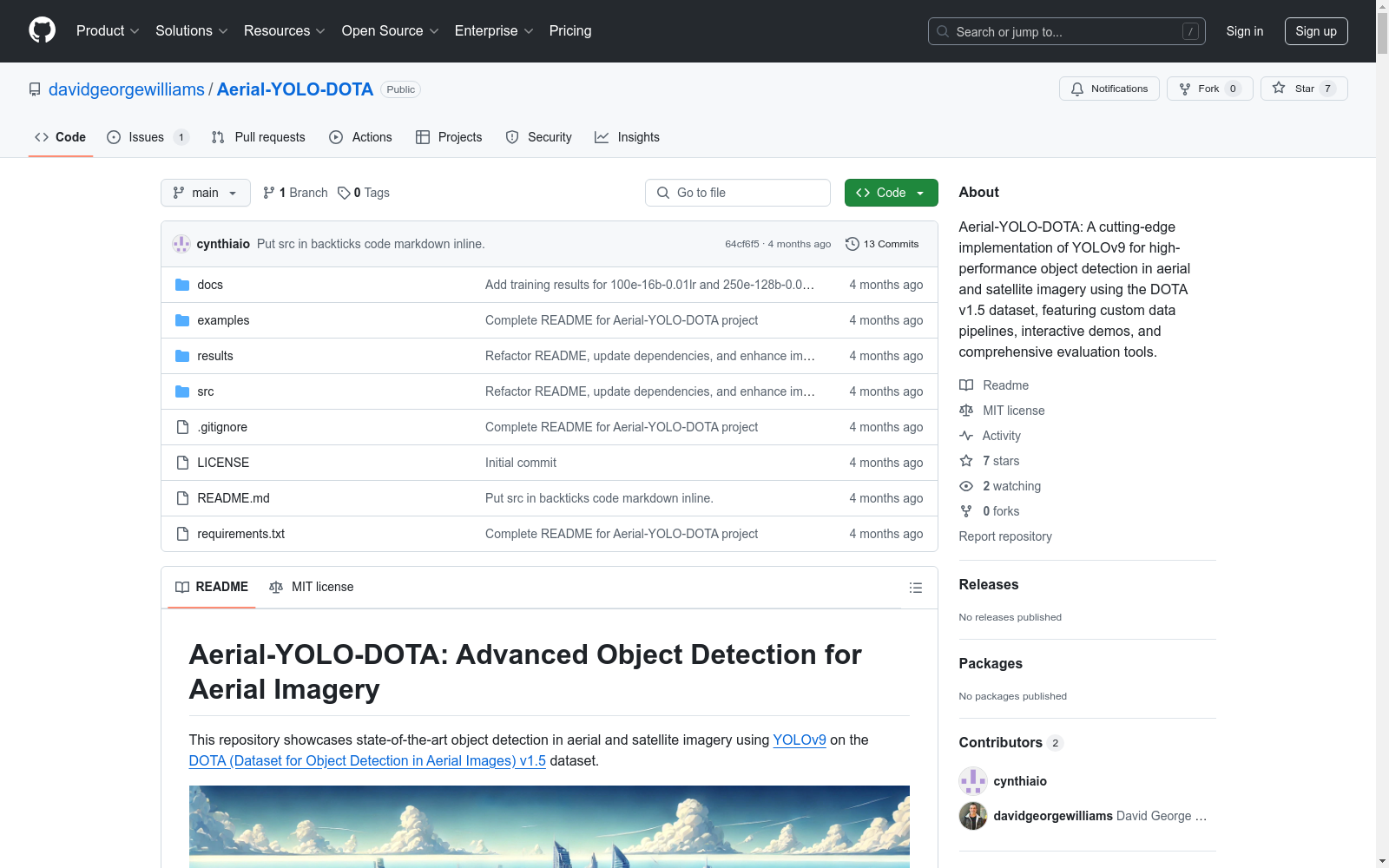Open the GitHub home logo
This screenshot has width=1389, height=868.
[42, 30]
